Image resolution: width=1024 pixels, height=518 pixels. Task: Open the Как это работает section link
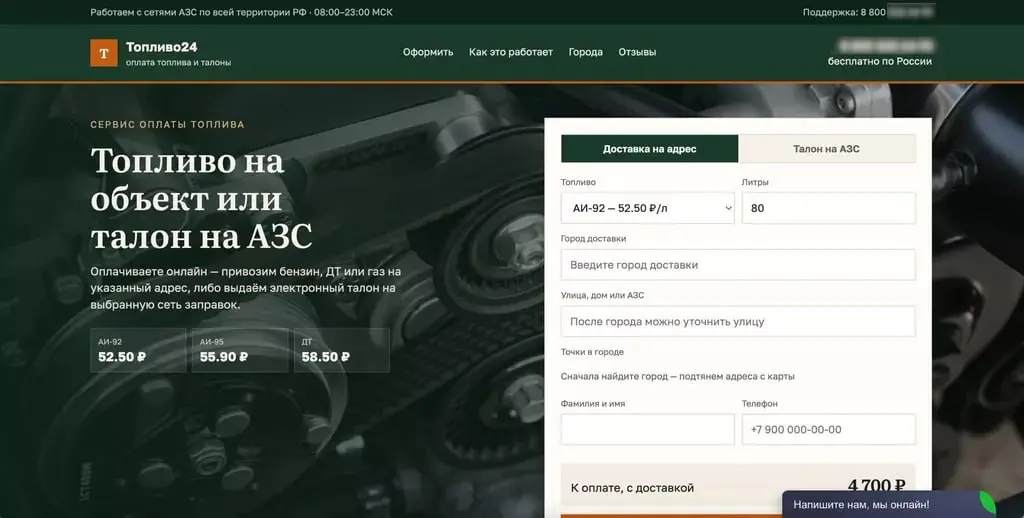511,52
